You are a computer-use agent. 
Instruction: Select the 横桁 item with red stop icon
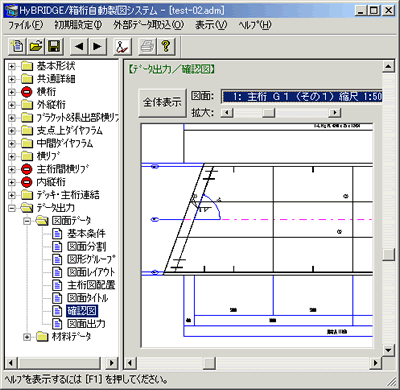(x=46, y=92)
